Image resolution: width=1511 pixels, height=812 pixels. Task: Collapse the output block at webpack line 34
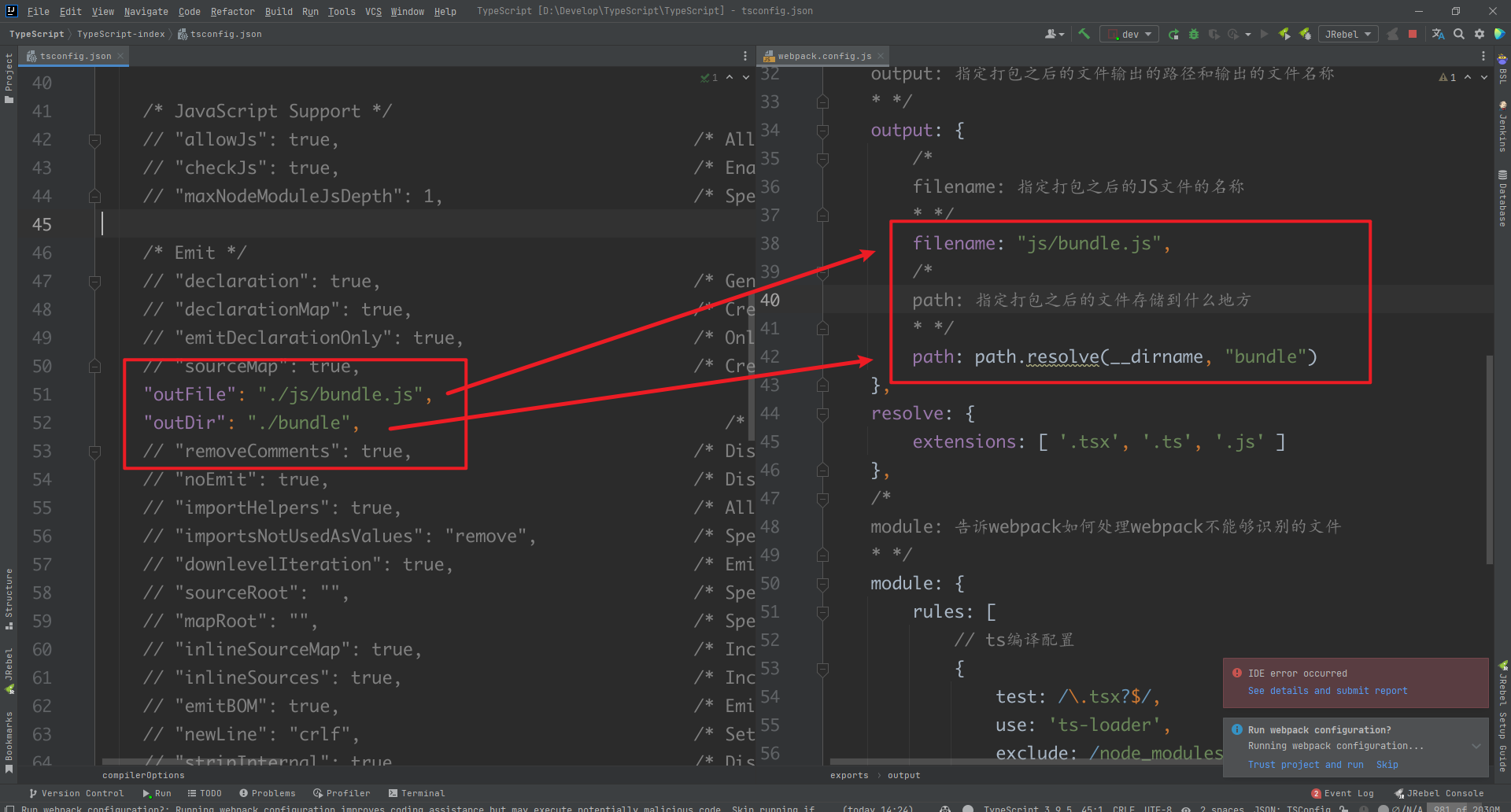(822, 131)
